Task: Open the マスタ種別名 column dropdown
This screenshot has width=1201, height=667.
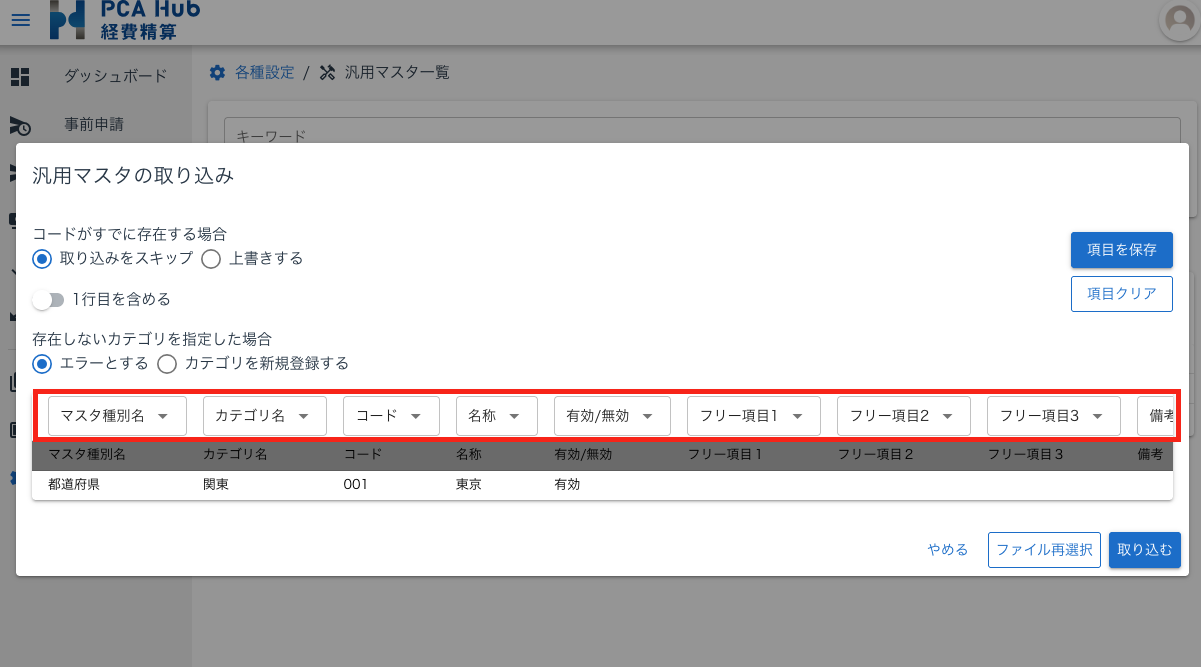Action: (117, 415)
